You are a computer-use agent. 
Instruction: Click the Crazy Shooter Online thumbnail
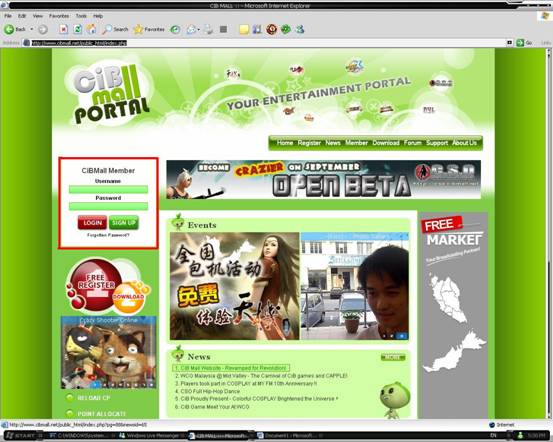[x=108, y=352]
